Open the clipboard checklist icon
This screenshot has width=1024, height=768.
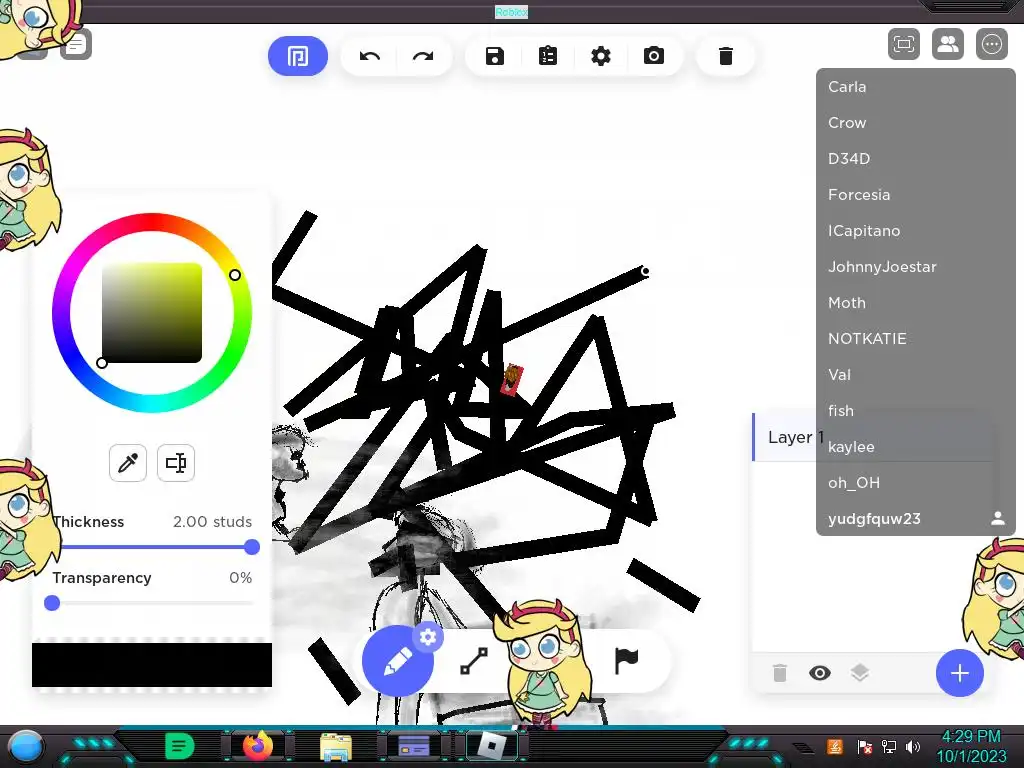click(x=548, y=56)
